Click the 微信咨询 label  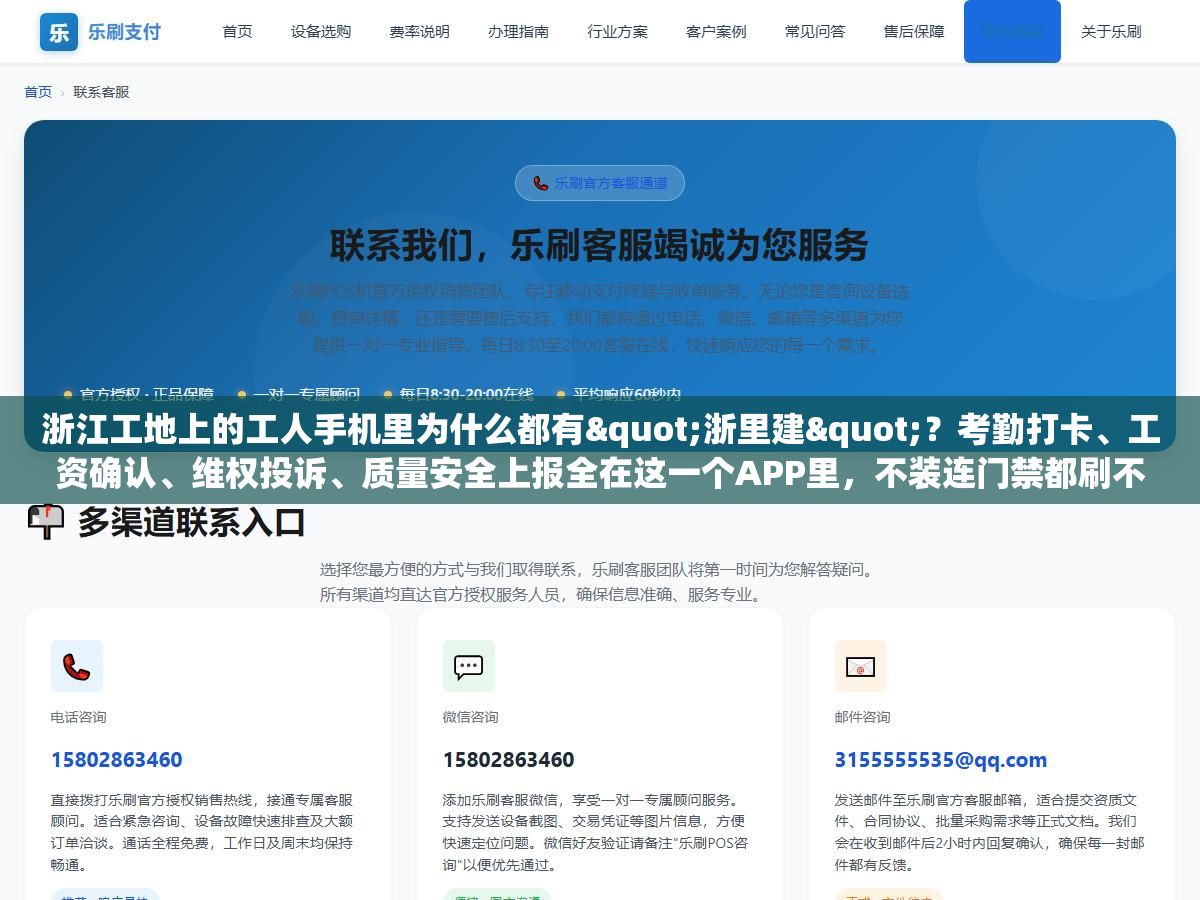[x=471, y=717]
